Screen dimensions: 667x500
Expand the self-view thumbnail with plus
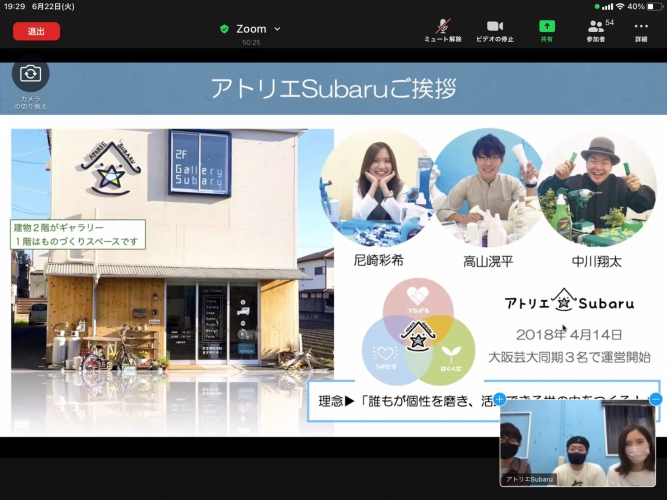click(x=500, y=399)
